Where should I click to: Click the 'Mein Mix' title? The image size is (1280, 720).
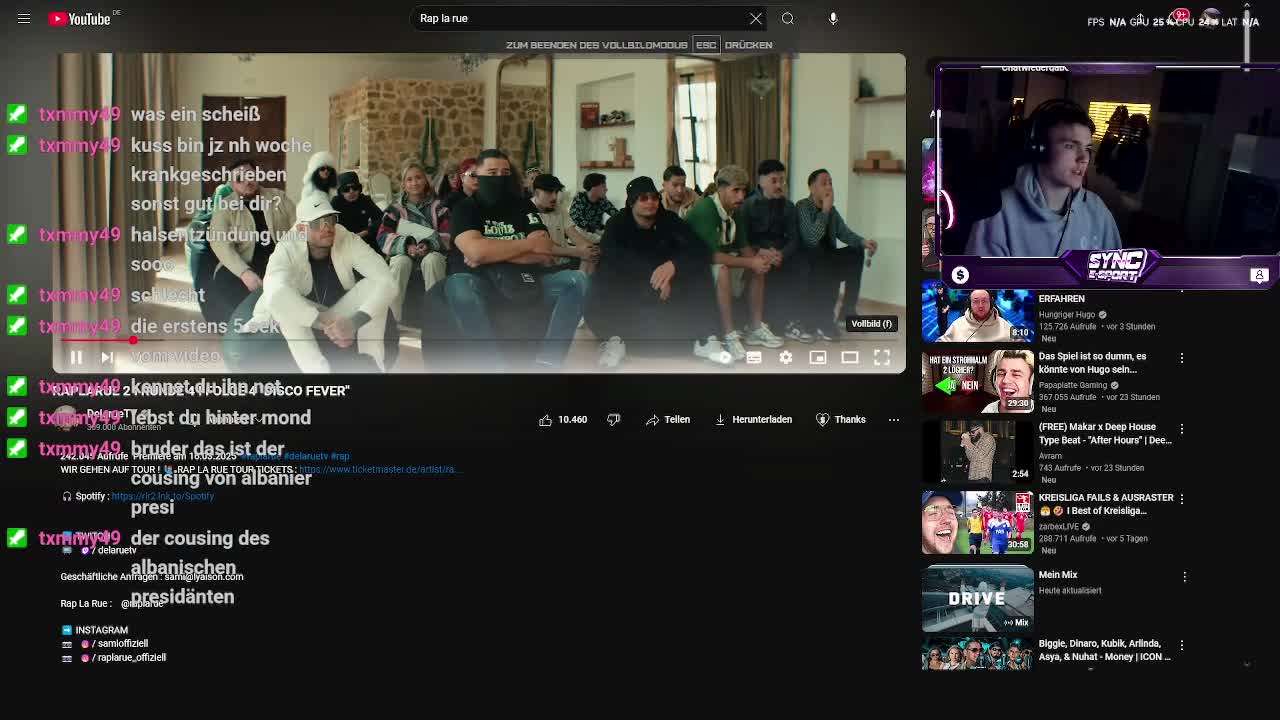pyautogui.click(x=1058, y=575)
